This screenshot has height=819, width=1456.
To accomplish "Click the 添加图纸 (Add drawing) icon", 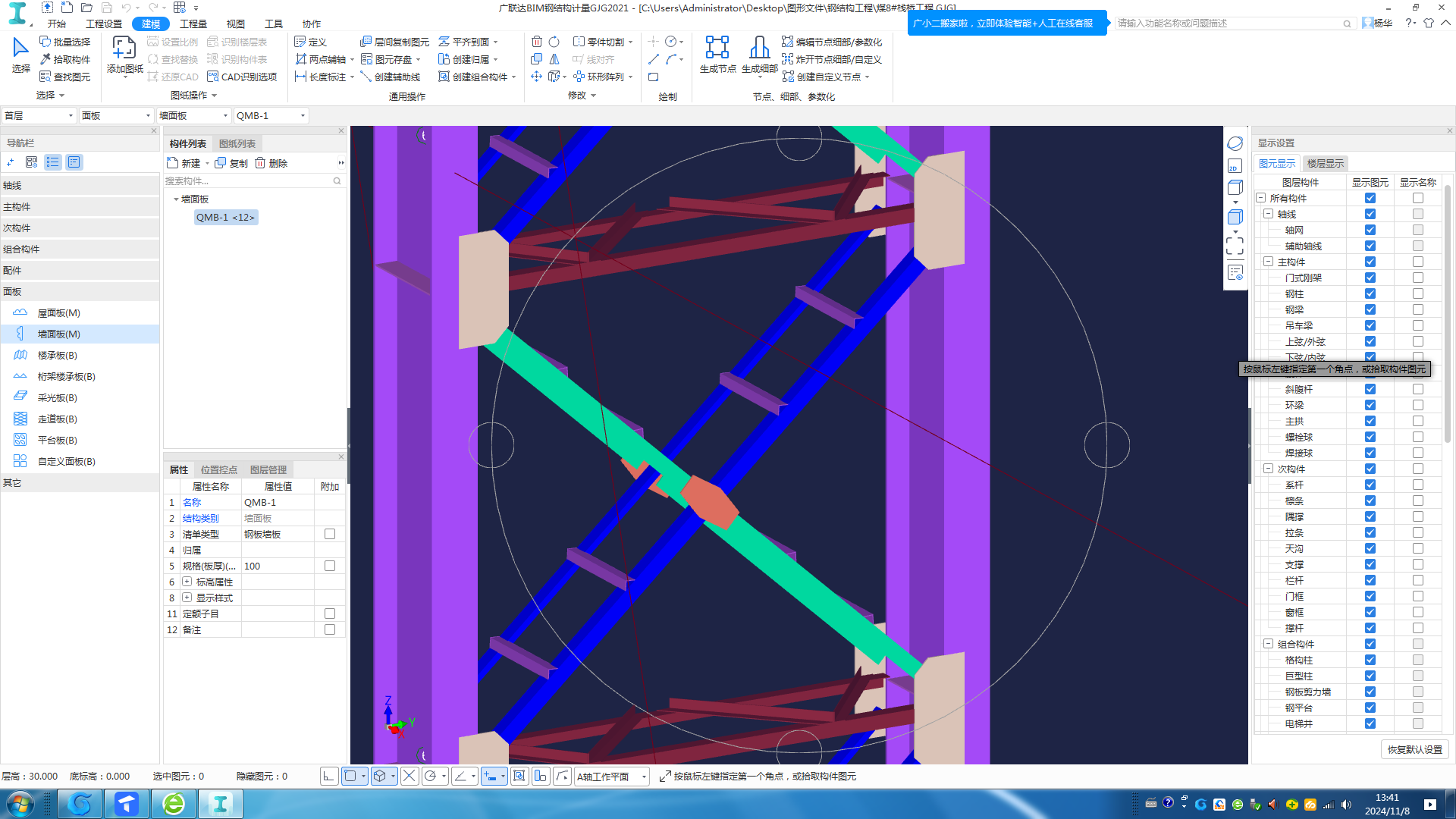I will [x=124, y=55].
